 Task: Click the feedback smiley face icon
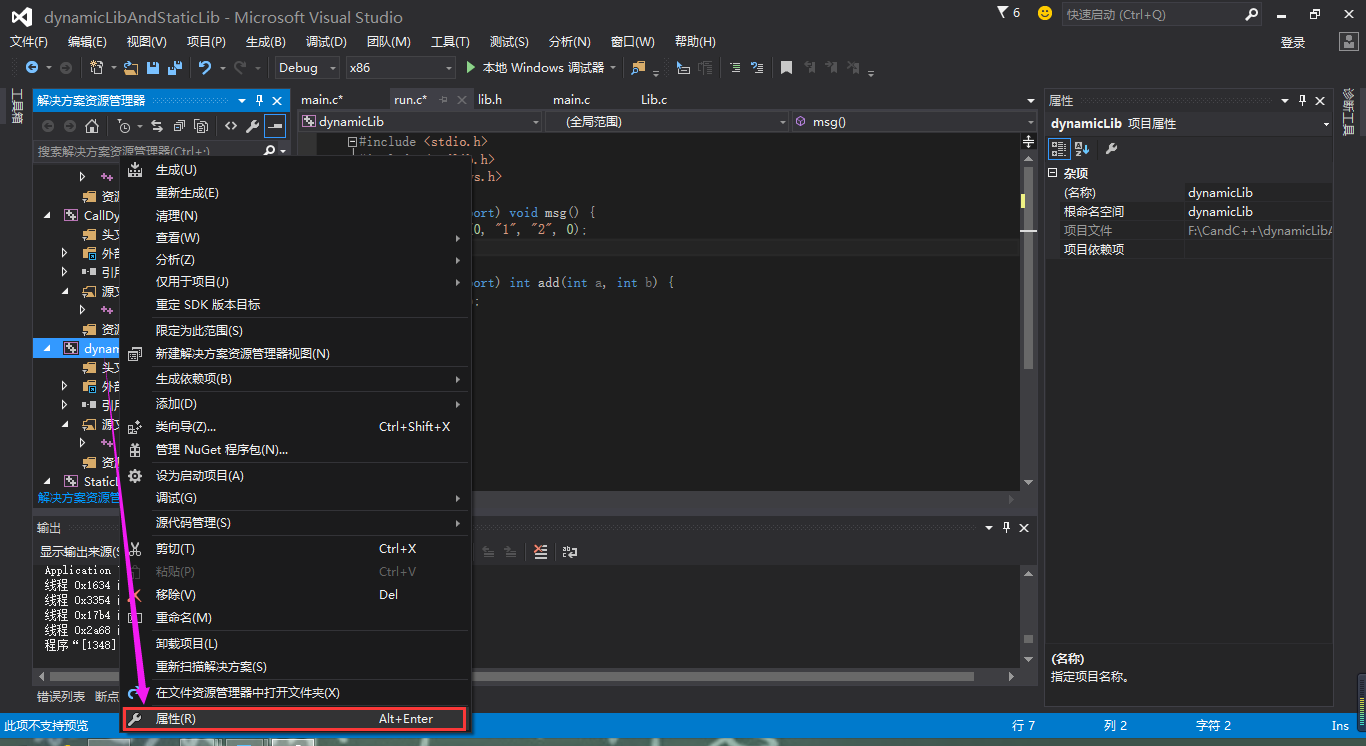coord(1045,14)
